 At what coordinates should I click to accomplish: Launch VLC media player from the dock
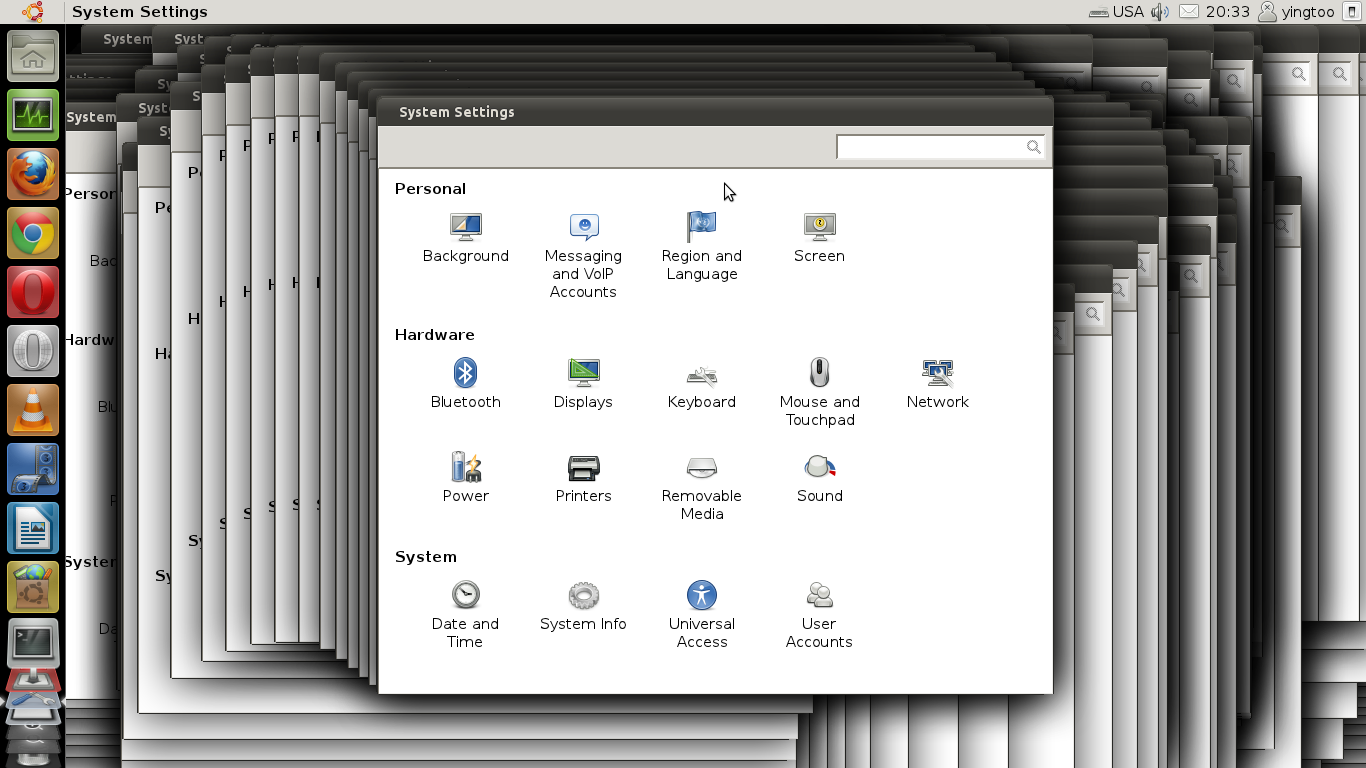[33, 410]
